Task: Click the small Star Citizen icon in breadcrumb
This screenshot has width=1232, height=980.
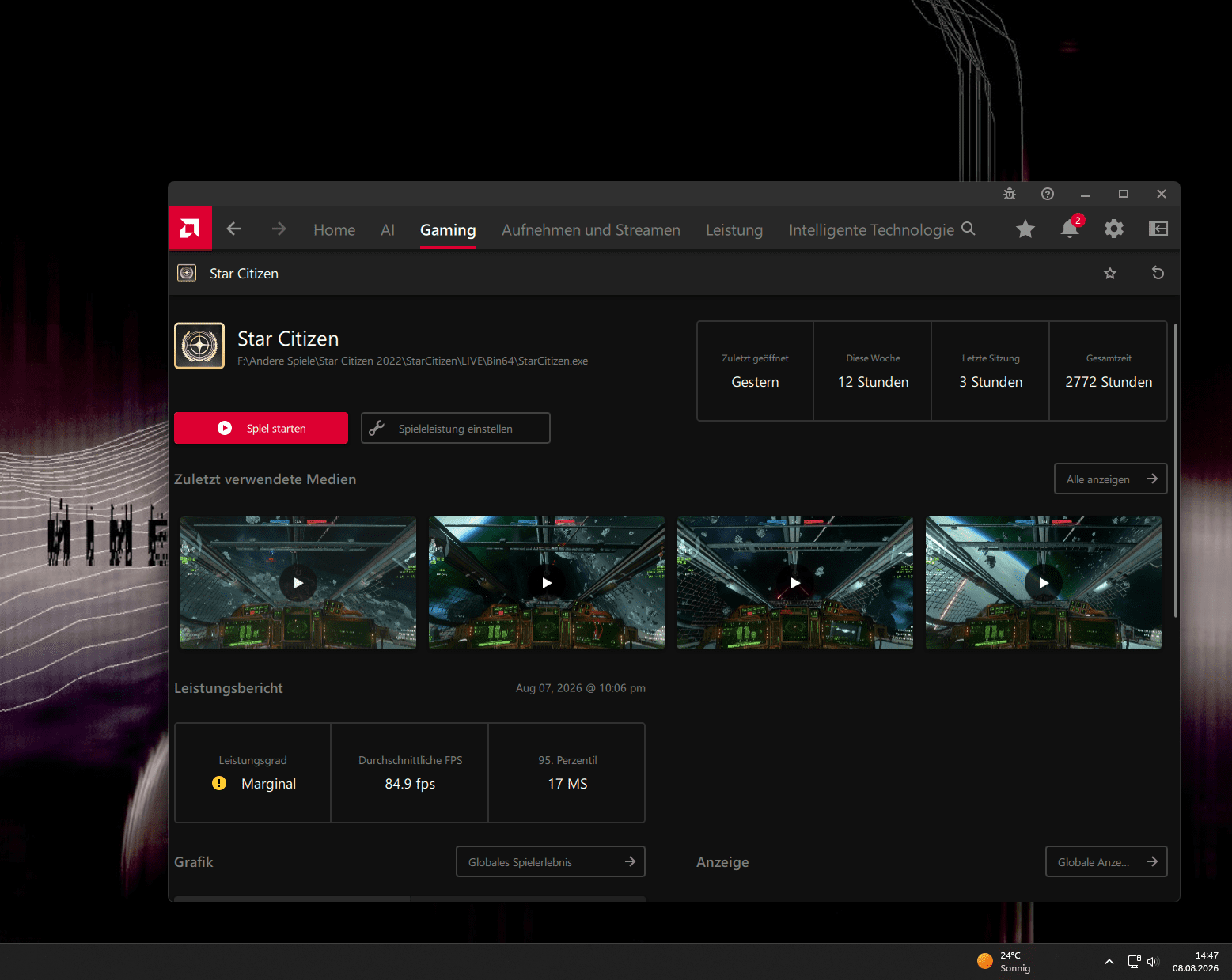Action: pos(187,273)
